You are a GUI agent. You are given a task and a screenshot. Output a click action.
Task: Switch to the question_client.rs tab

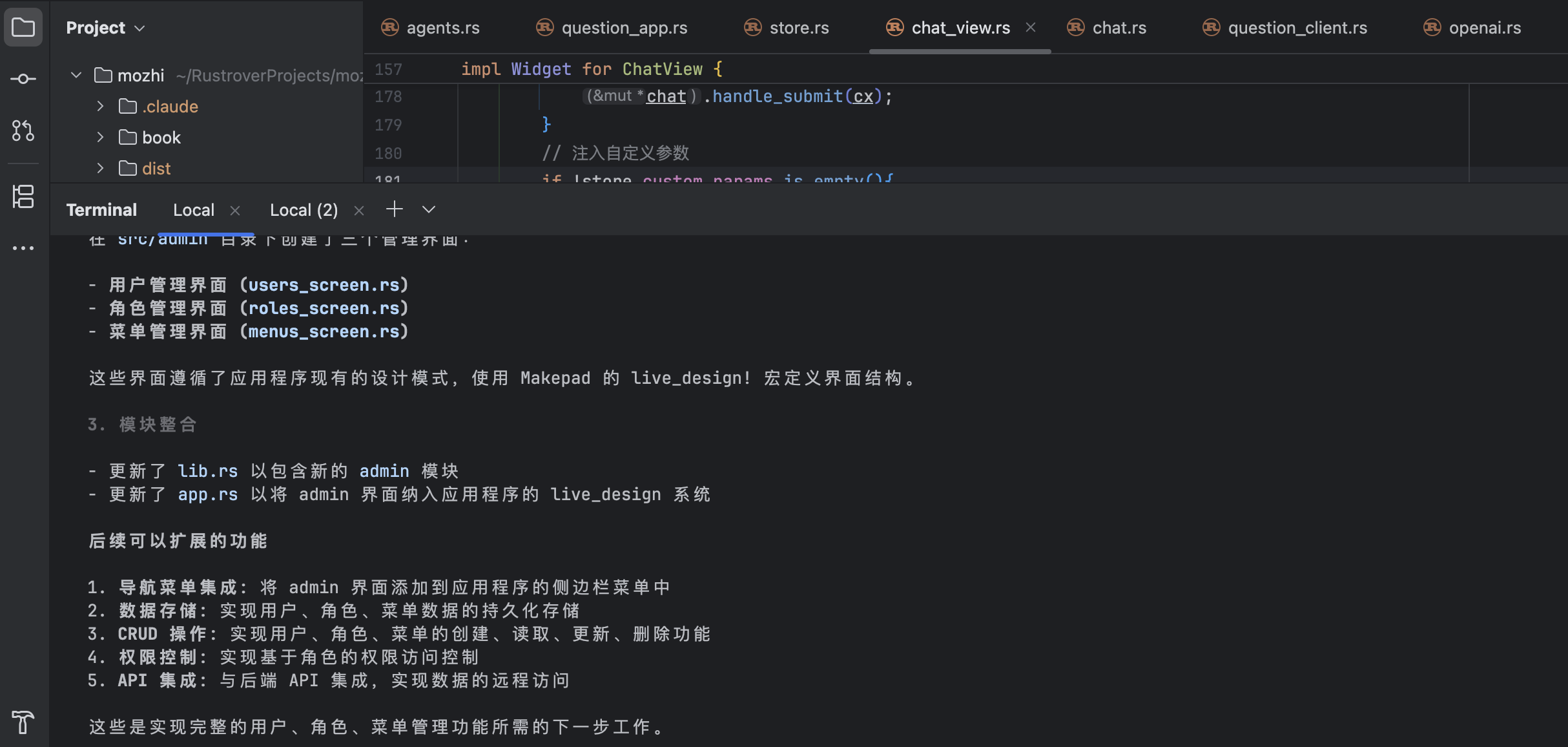click(x=1297, y=28)
